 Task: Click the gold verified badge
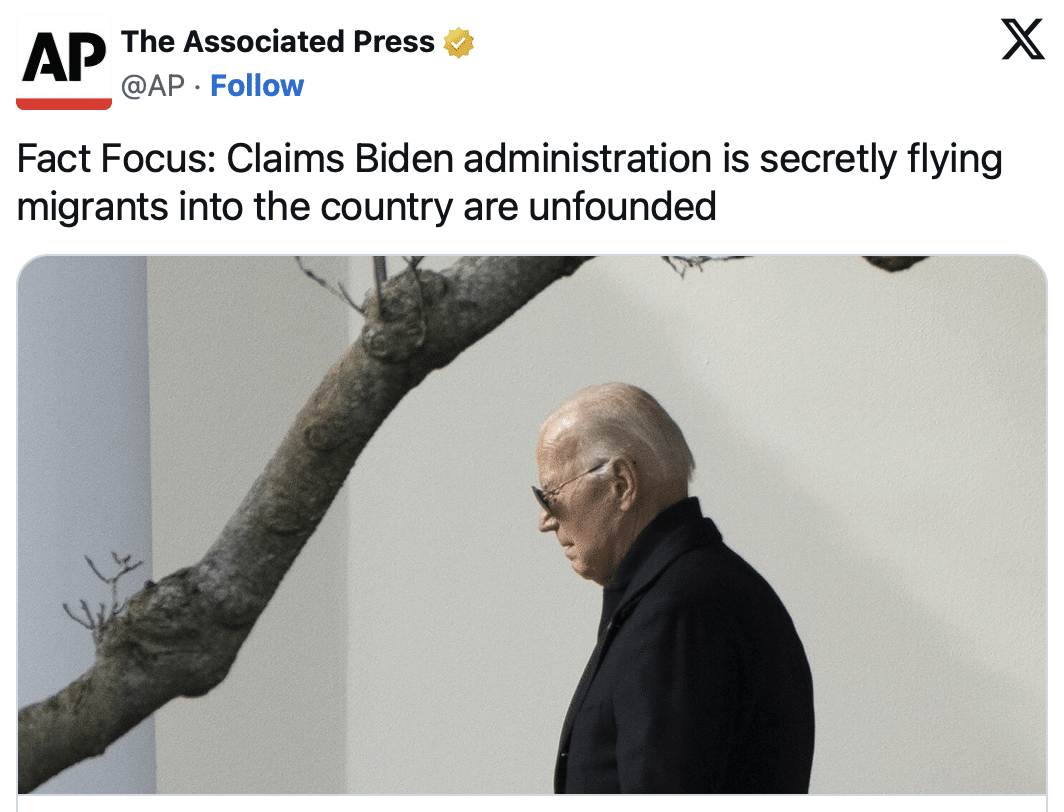click(x=459, y=42)
